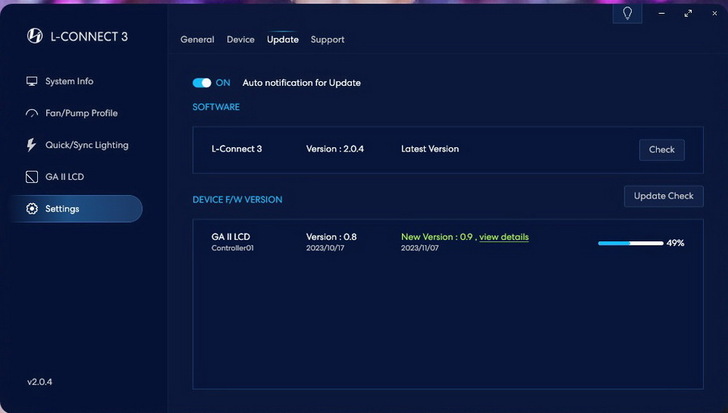Click the L-Connect 3 logo icon

[34, 37]
